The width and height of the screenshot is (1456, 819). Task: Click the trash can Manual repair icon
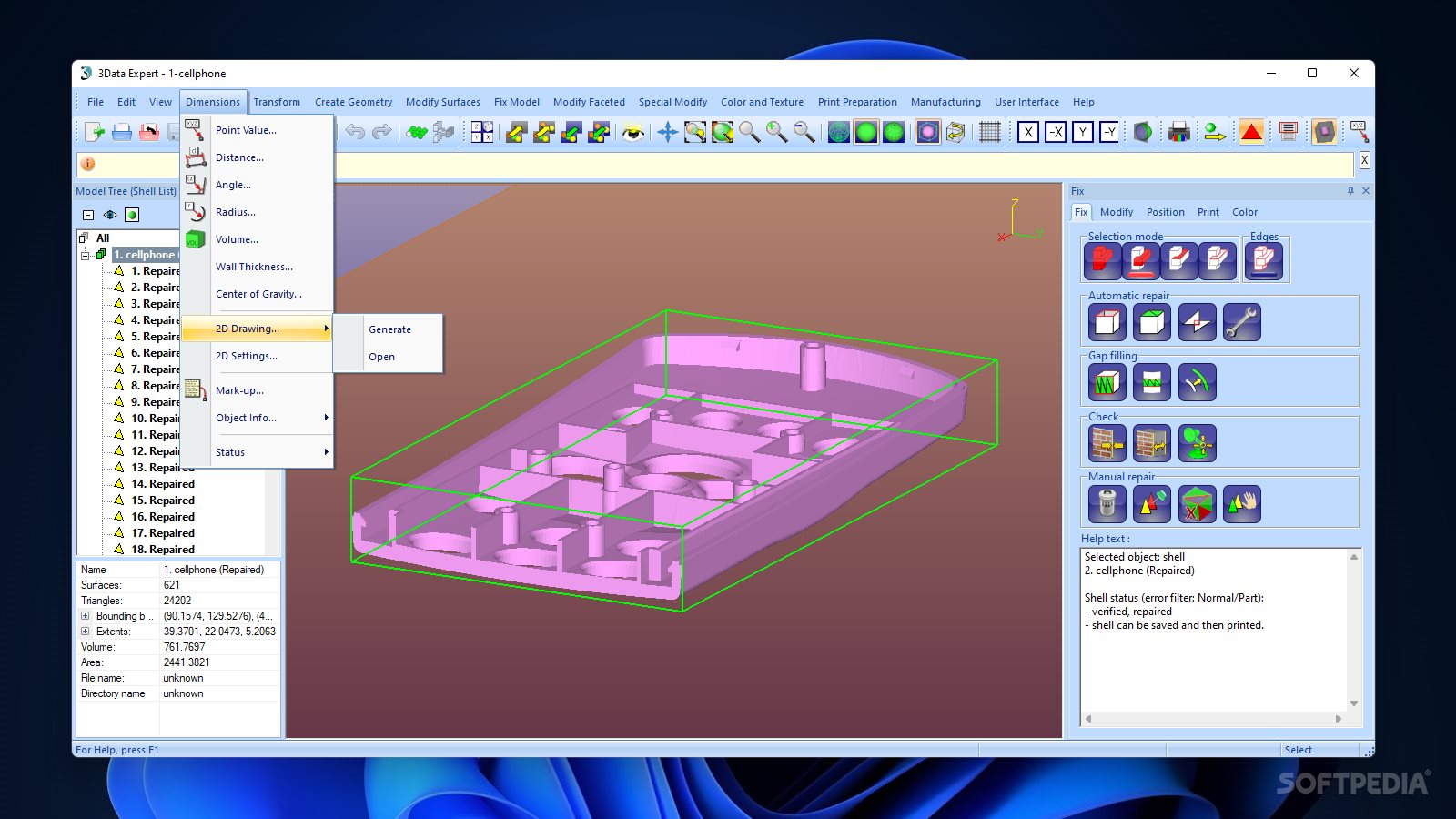1107,503
